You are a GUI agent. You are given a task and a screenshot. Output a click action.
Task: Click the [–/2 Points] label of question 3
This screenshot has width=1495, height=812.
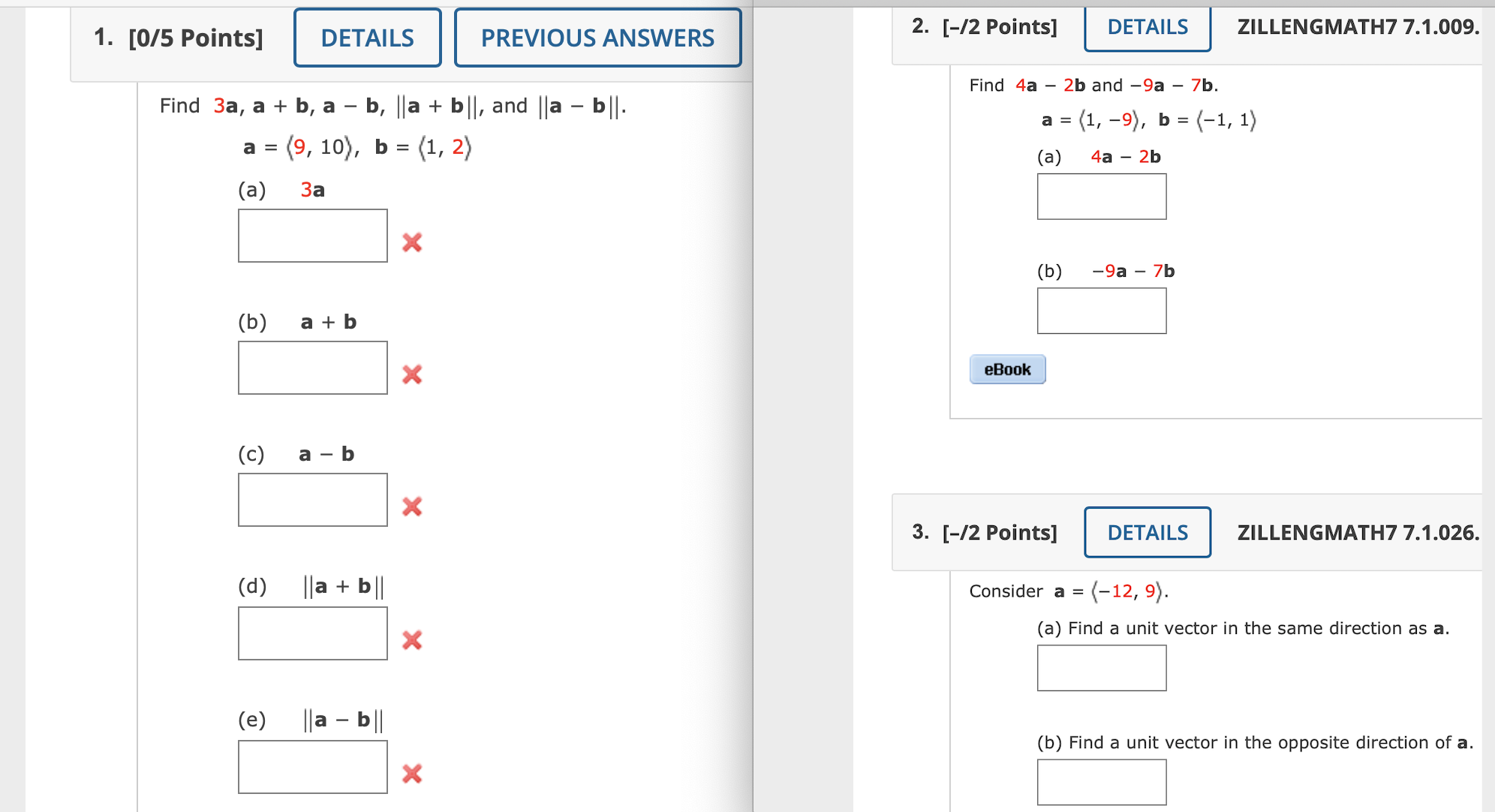[x=998, y=532]
